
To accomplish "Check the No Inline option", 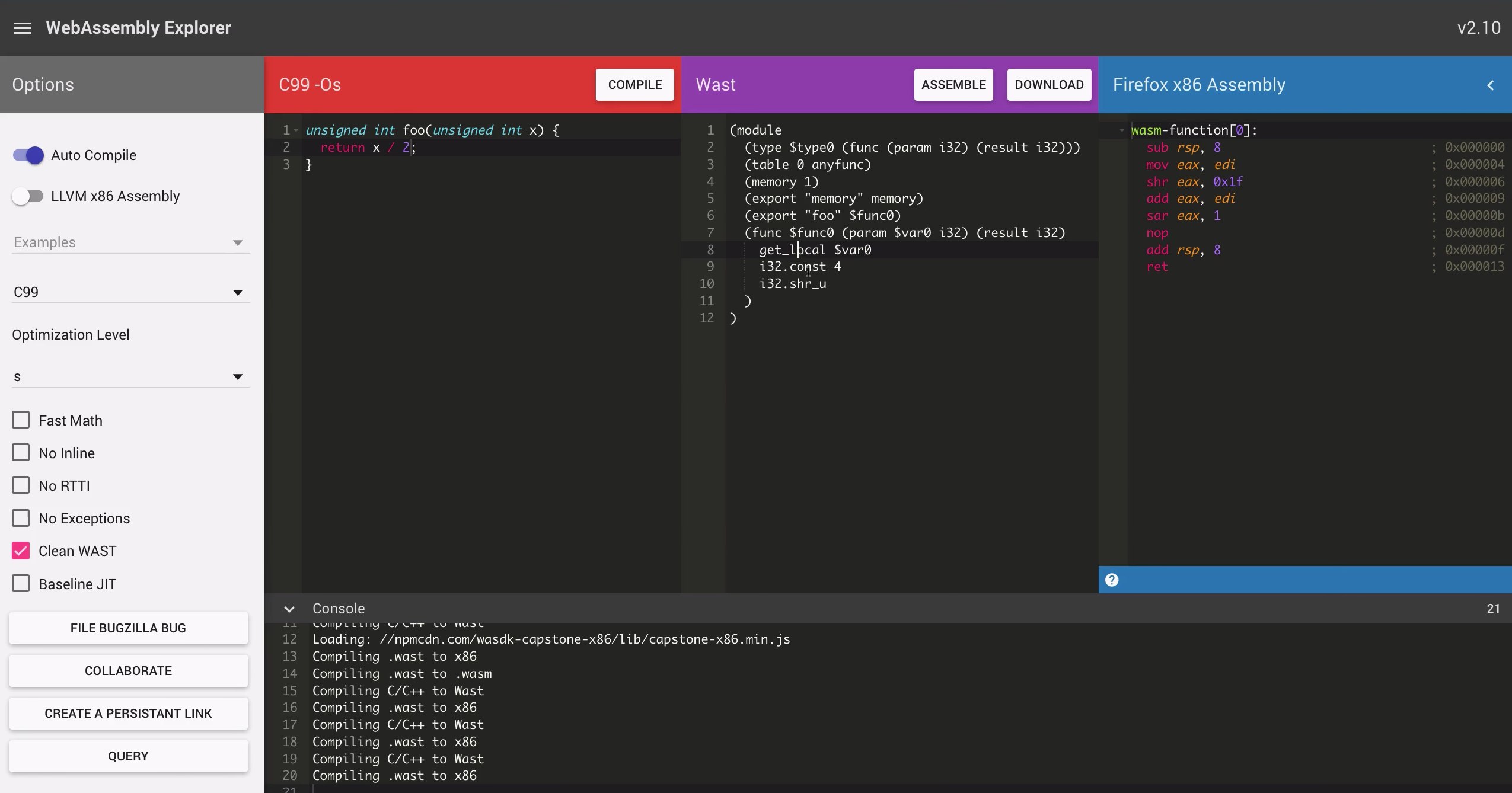I will tap(21, 453).
